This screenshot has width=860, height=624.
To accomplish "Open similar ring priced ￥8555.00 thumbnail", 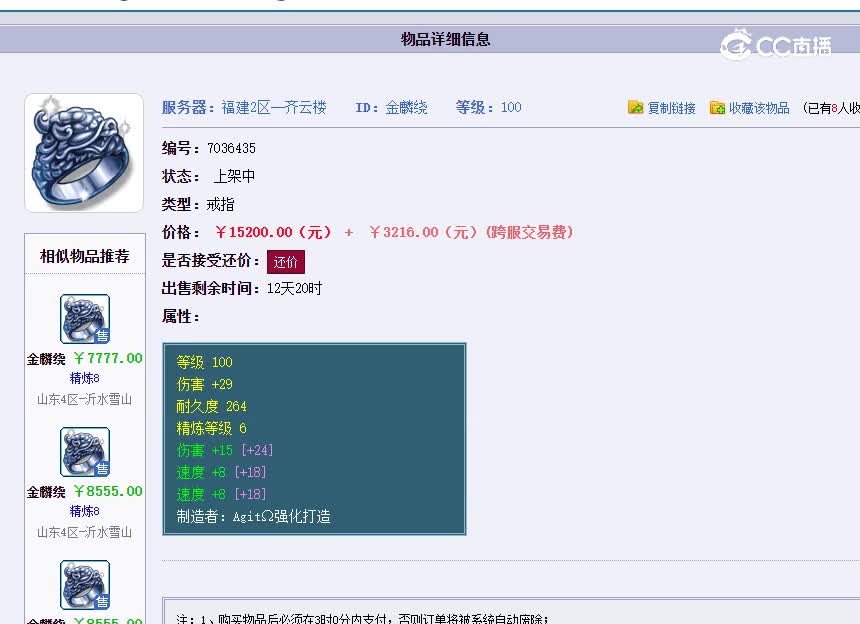I will click(x=85, y=452).
